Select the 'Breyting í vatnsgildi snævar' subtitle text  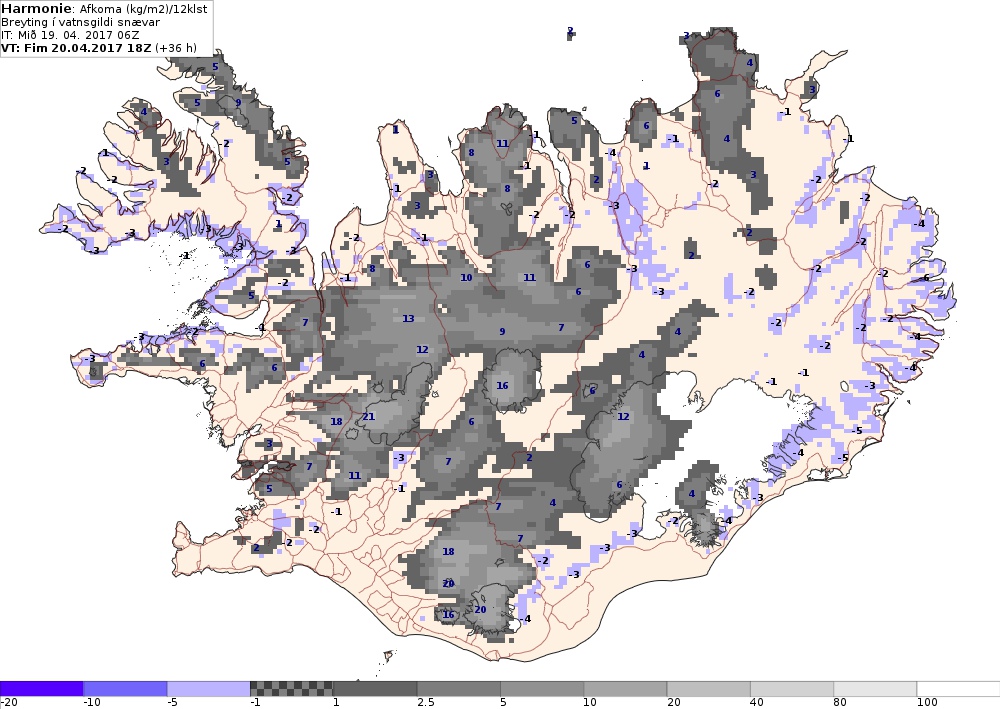point(80,22)
